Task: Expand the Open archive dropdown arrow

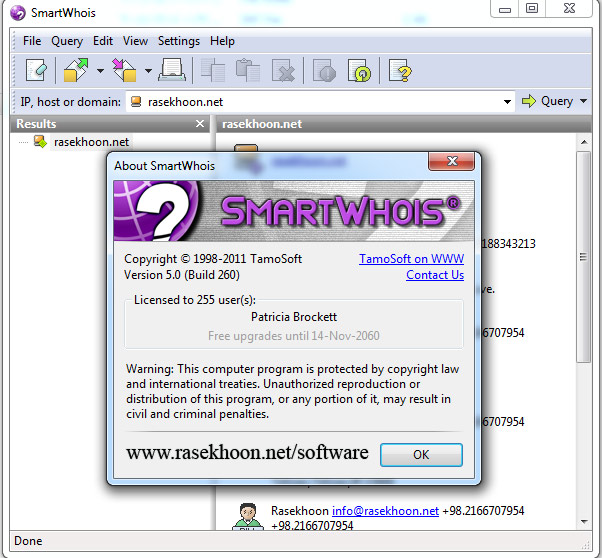Action: click(100, 71)
